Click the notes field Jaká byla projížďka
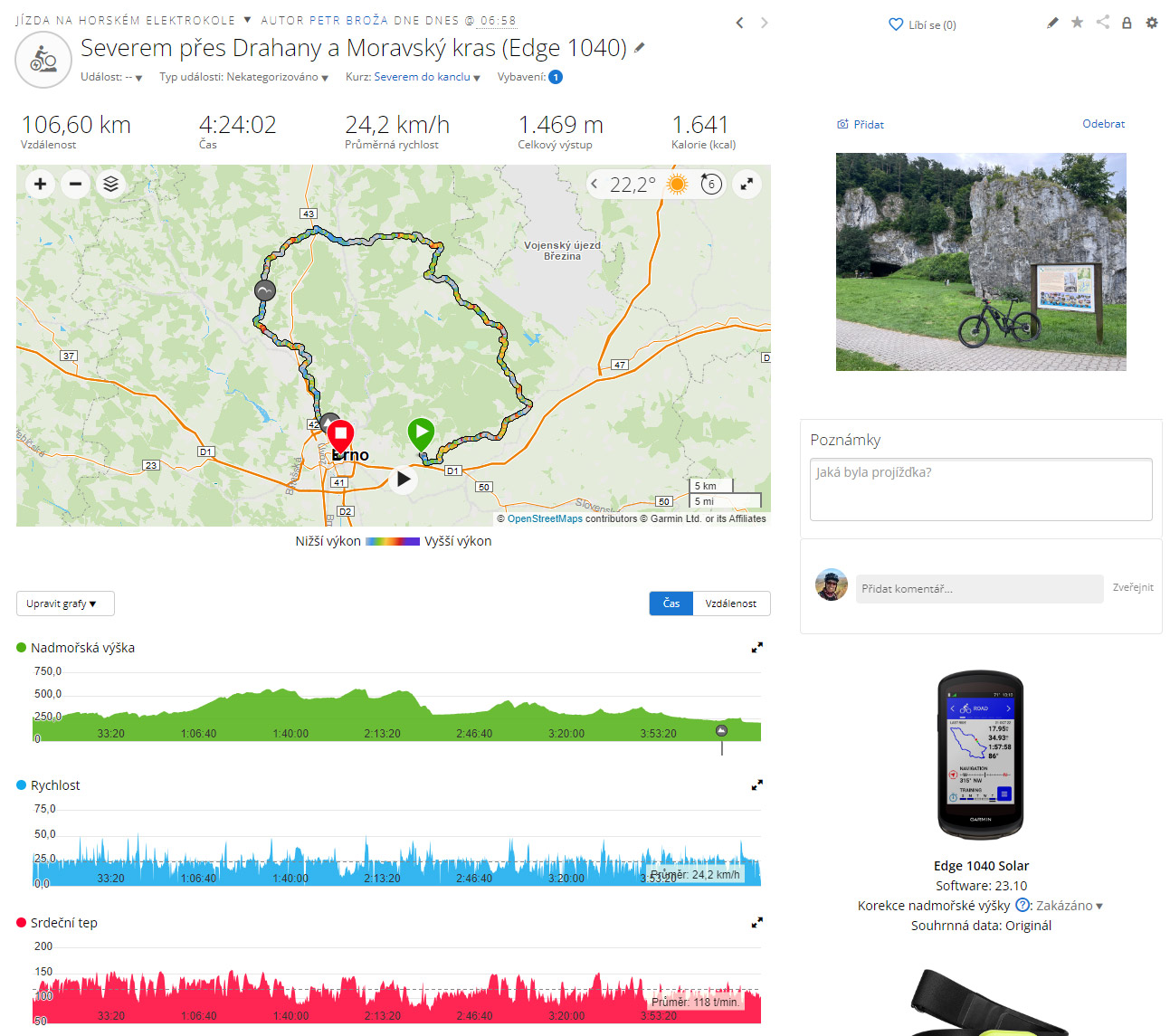Screen dimensions: 1170x1036 [x=981, y=489]
